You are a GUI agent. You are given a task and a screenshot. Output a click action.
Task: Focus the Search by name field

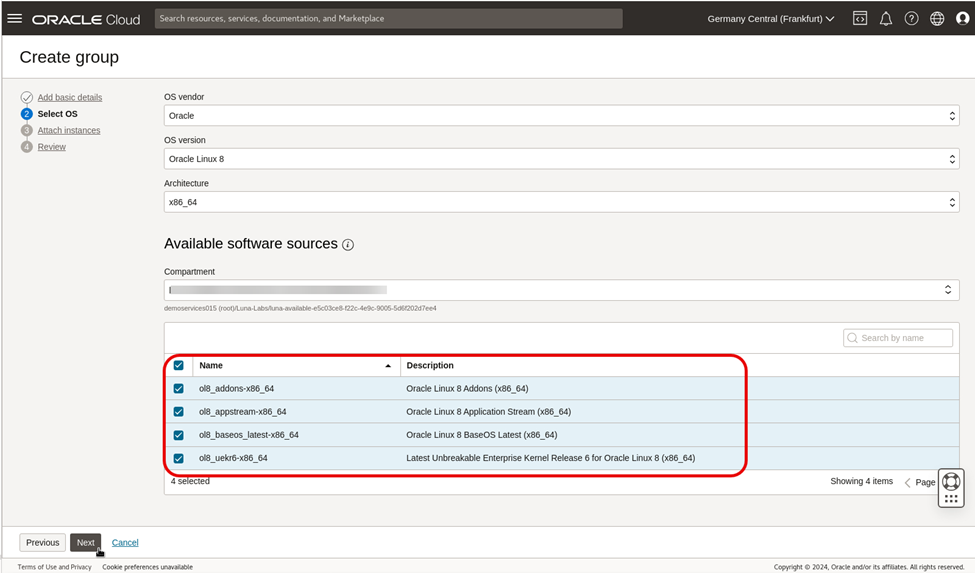coord(898,338)
